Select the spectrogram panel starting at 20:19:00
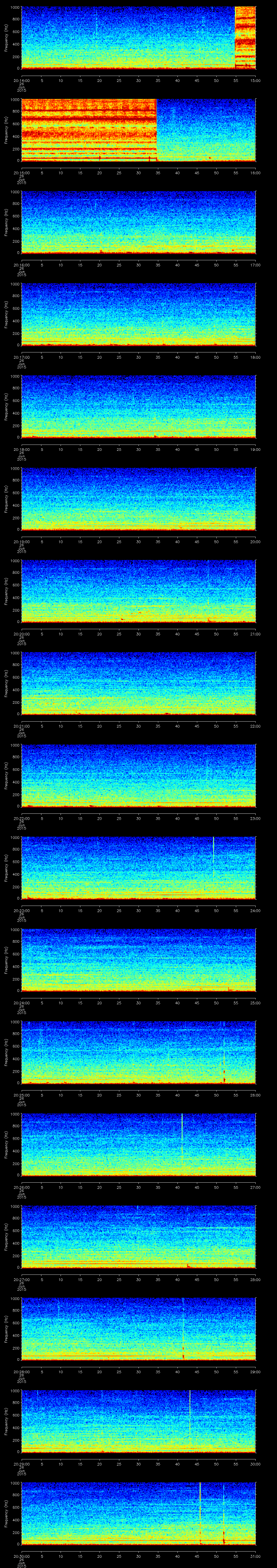The height and width of the screenshot is (1568, 277). coord(138,499)
